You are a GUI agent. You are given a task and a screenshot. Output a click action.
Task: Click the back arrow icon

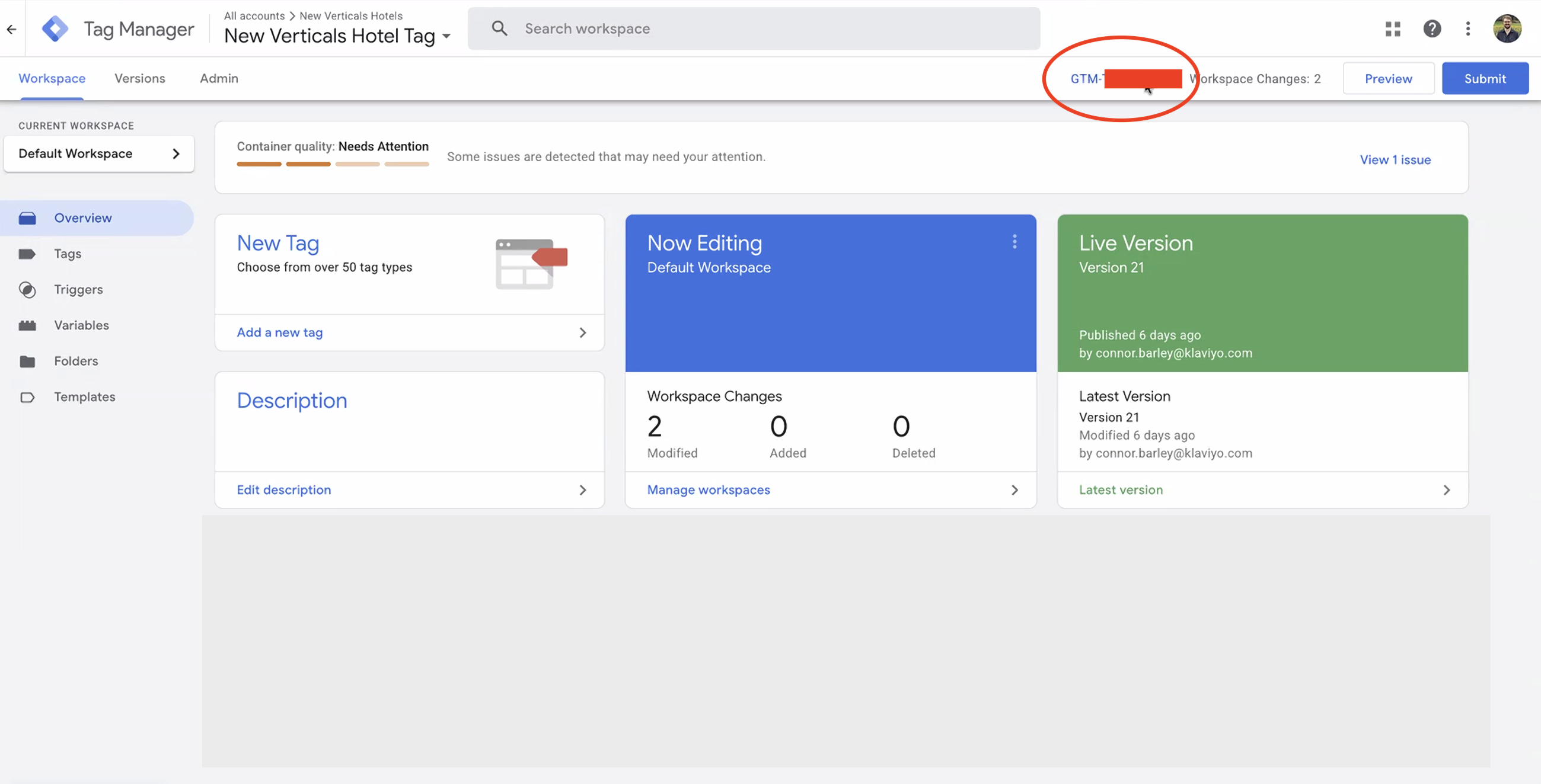11,28
